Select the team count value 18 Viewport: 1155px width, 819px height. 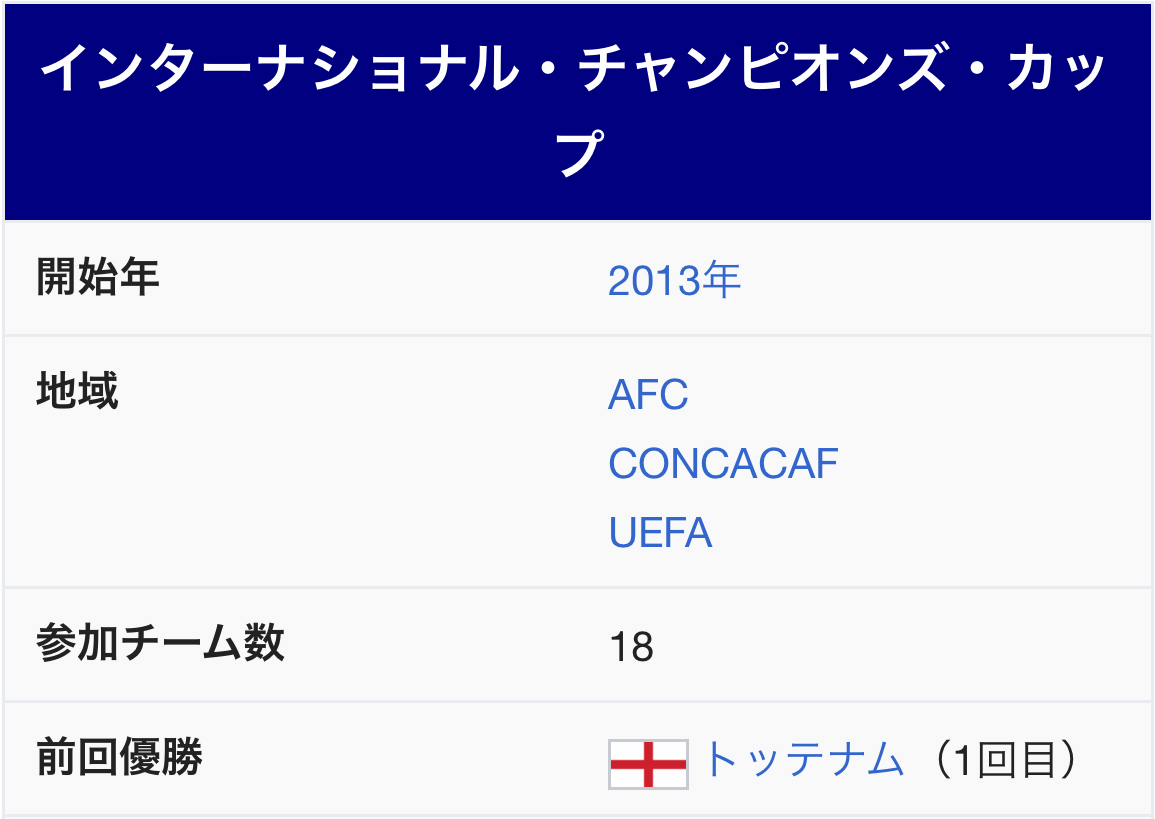click(x=631, y=647)
